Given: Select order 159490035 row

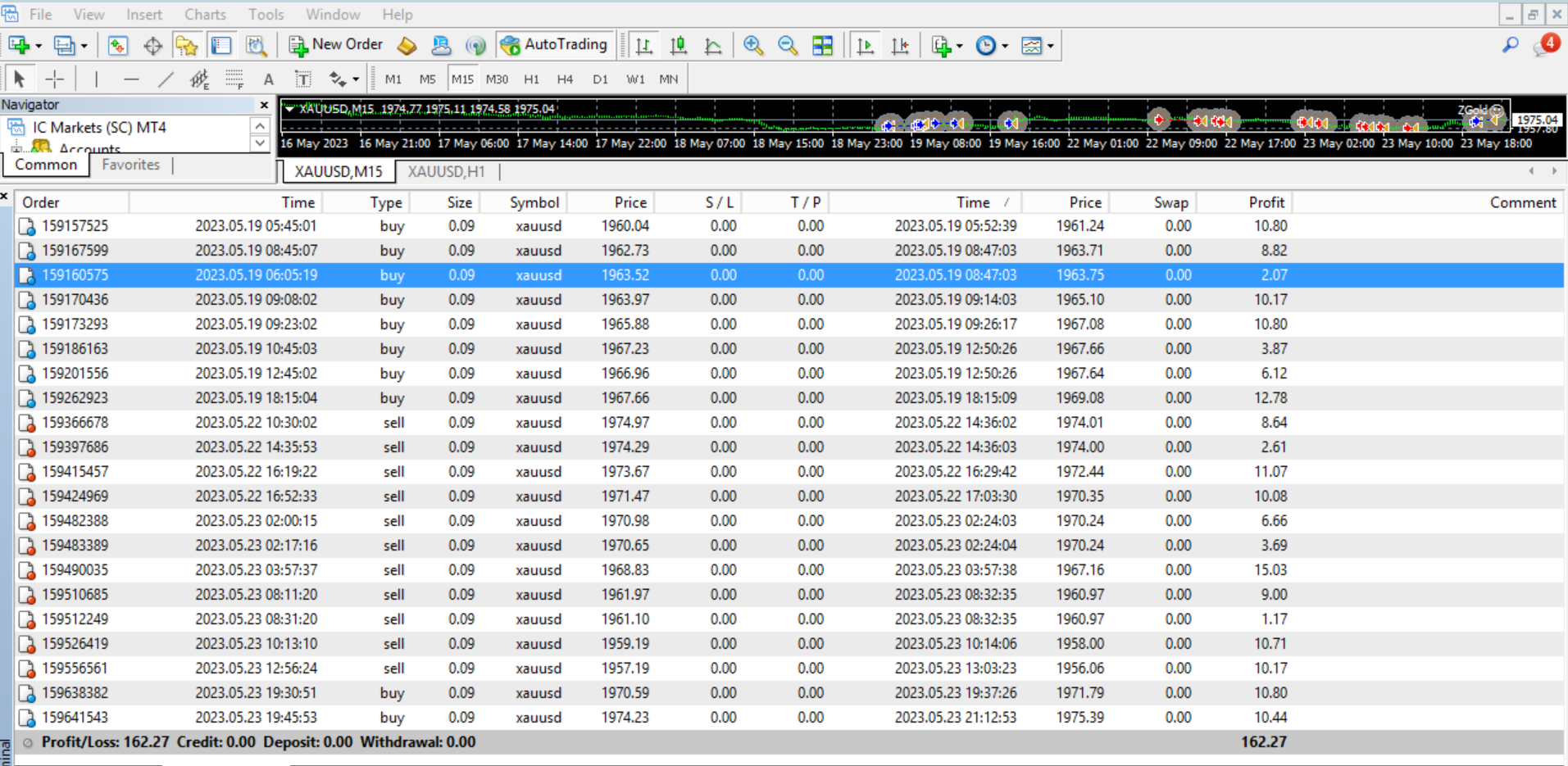Looking at the screenshot, I should tap(75, 570).
